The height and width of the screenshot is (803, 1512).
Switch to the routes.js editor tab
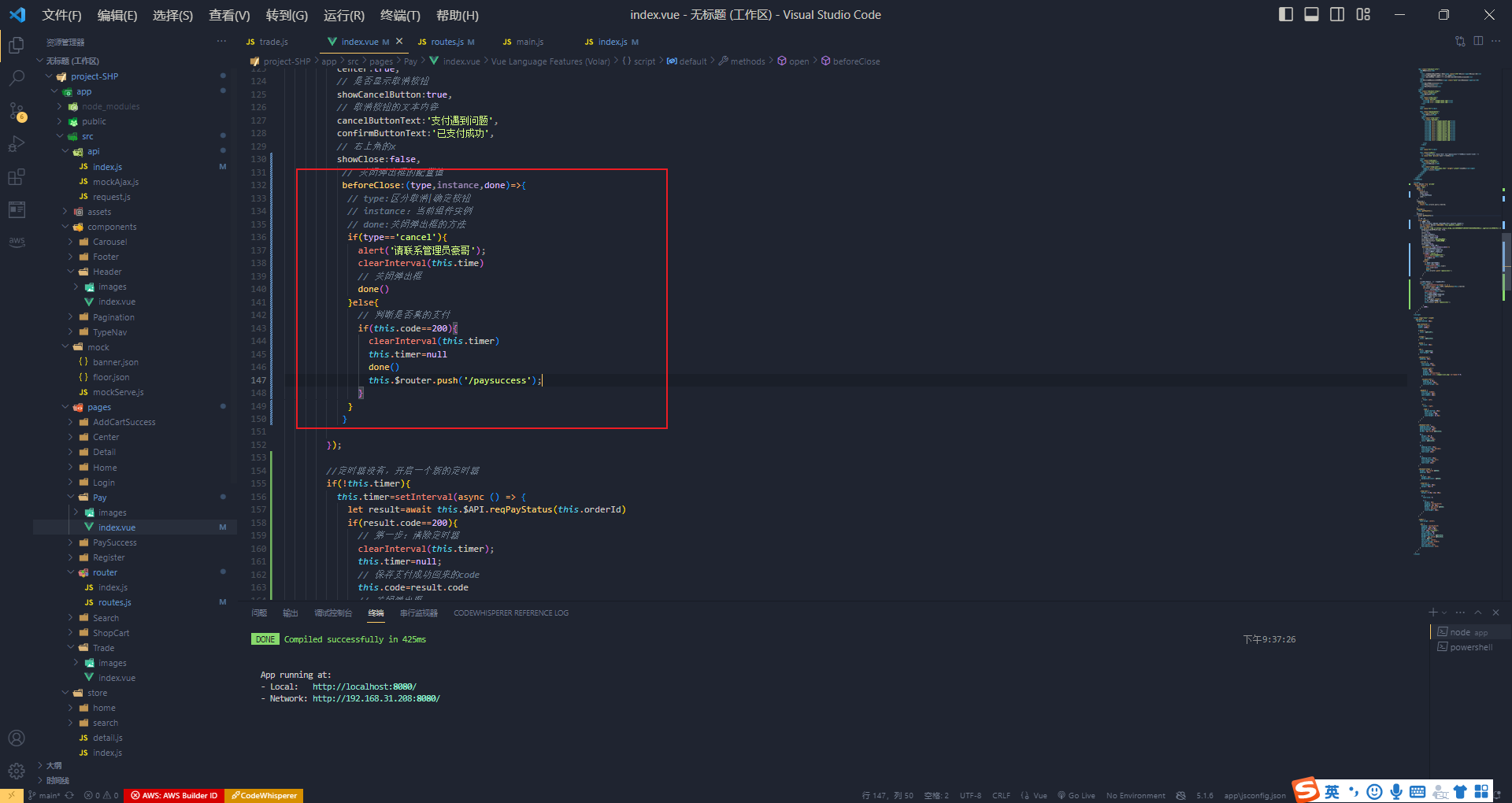[446, 42]
